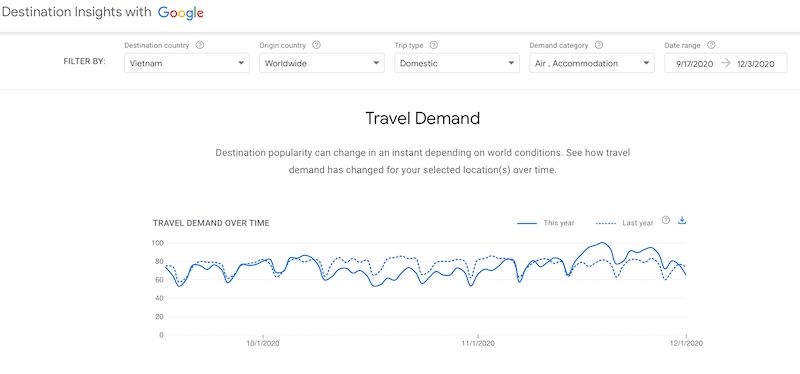Viewport: 800px width, 374px height.
Task: Open Destination country dropdown showing Vietnam
Action: point(187,63)
